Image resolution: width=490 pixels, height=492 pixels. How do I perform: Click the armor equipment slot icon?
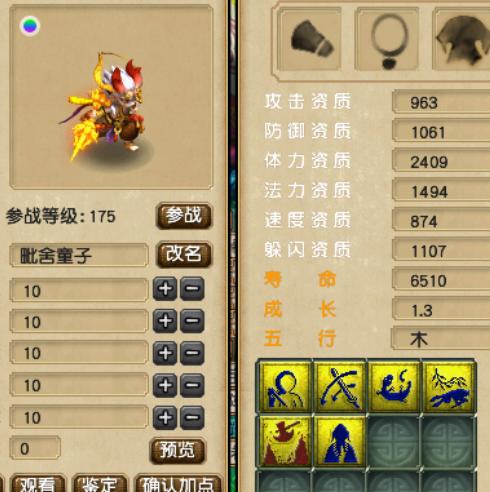click(x=462, y=40)
